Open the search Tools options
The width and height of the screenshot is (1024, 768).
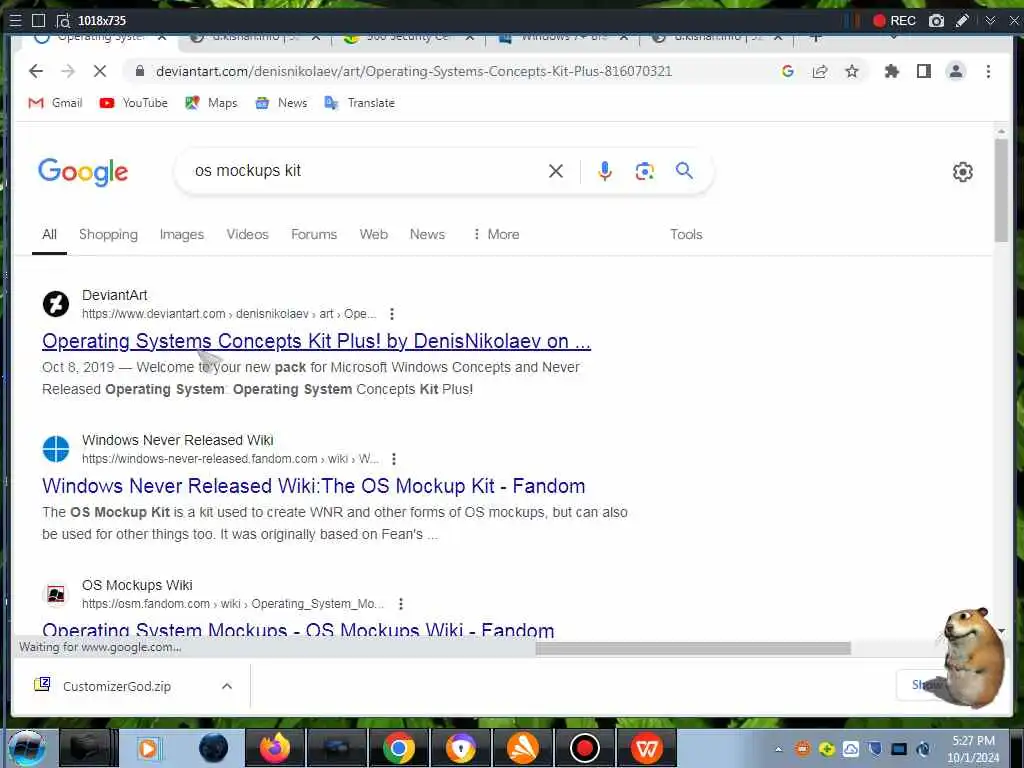point(686,234)
